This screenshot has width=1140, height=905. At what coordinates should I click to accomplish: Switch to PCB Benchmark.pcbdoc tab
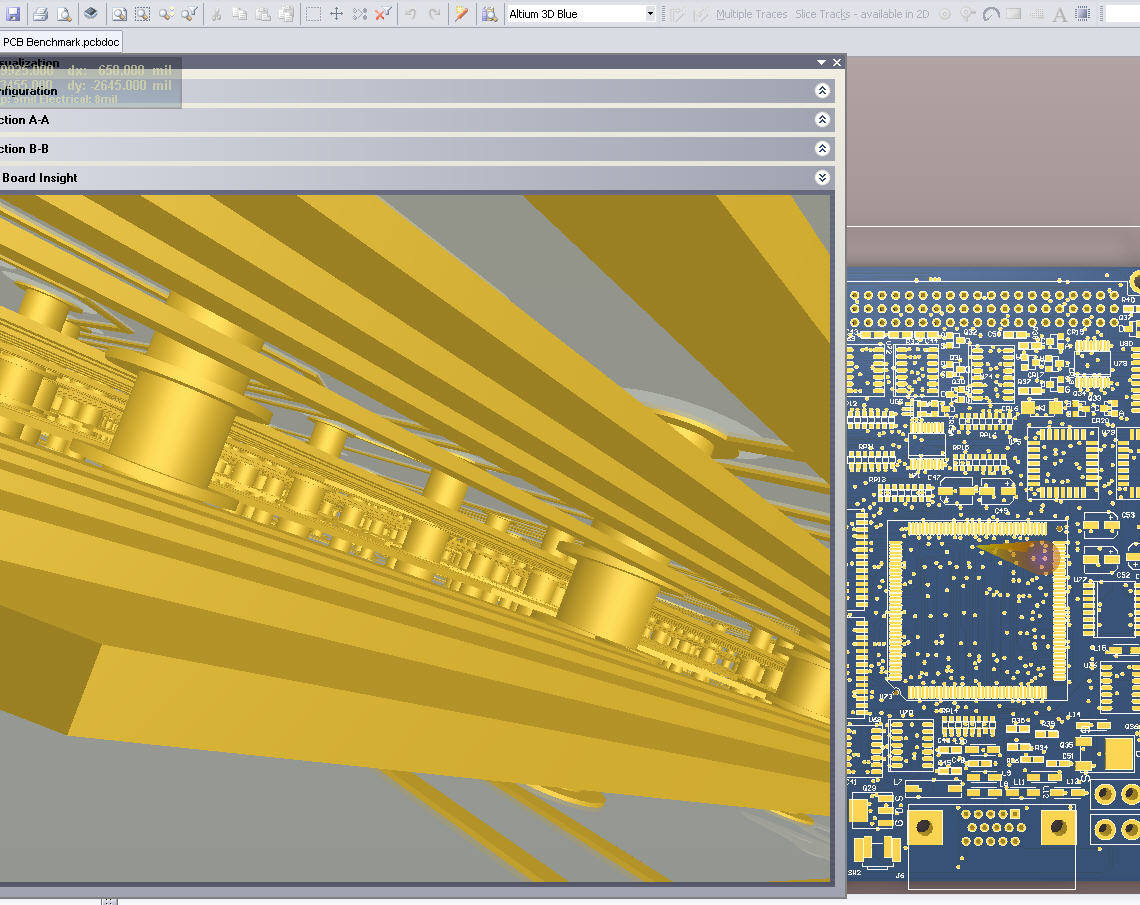pyautogui.click(x=61, y=42)
